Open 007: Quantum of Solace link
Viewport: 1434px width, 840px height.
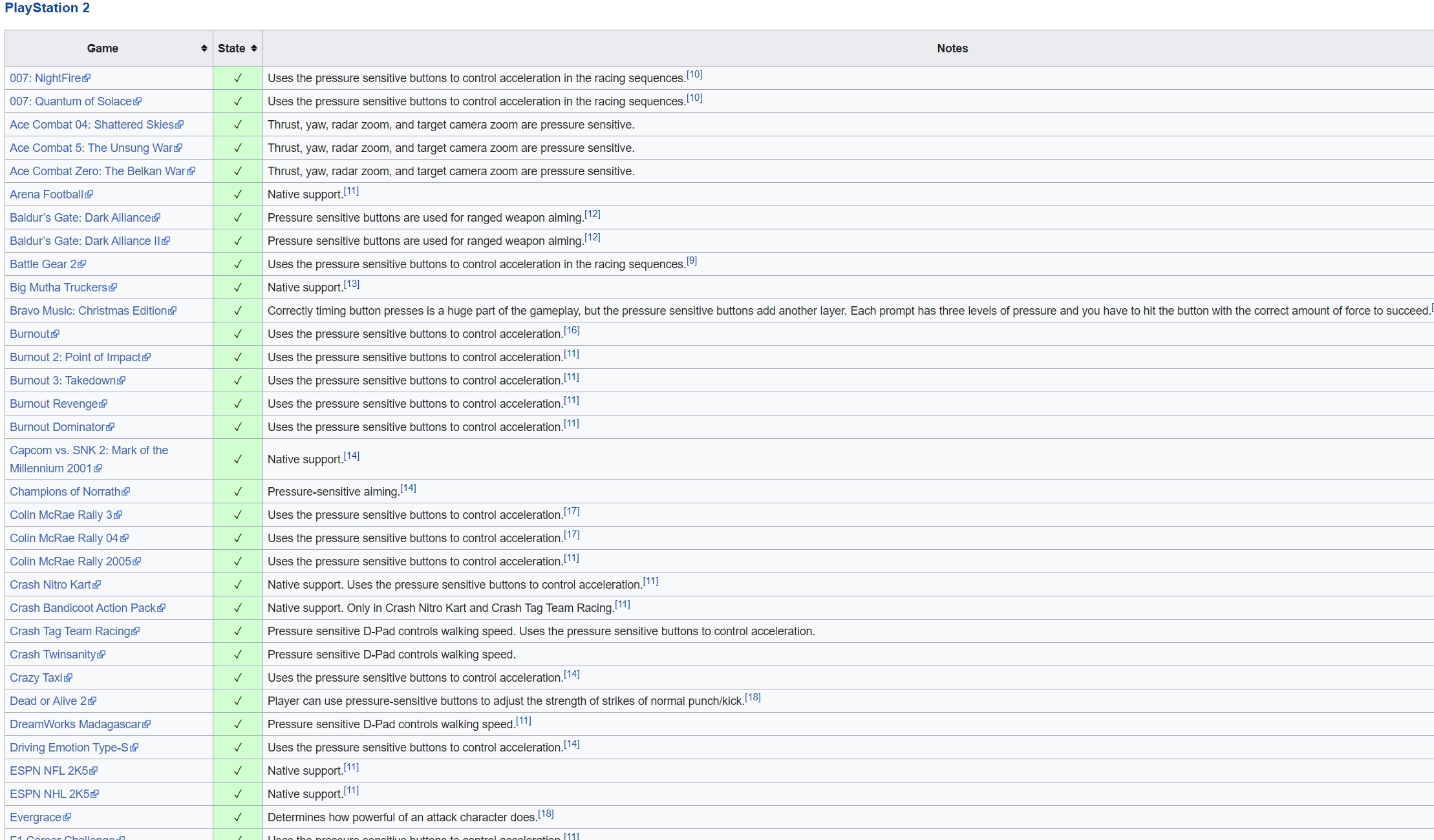(76, 101)
